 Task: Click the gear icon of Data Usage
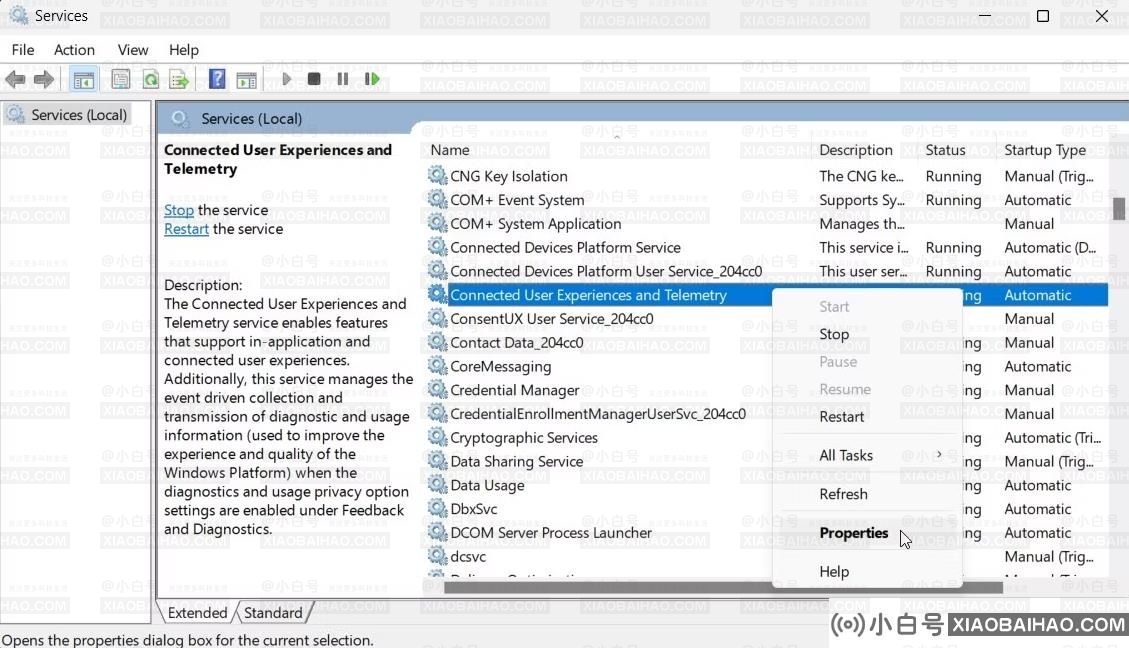437,484
